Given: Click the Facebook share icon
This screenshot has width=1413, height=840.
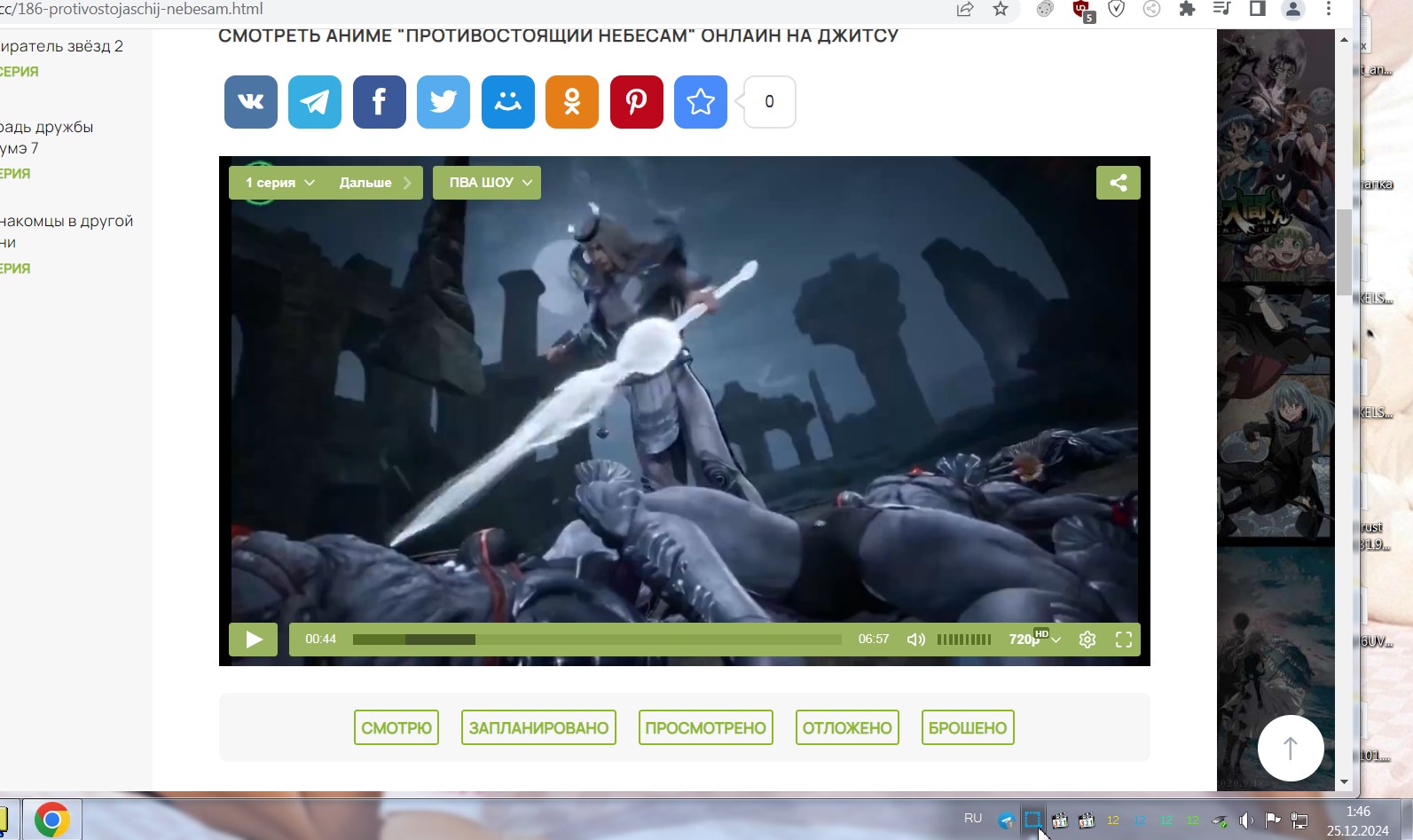Looking at the screenshot, I should coord(380,102).
